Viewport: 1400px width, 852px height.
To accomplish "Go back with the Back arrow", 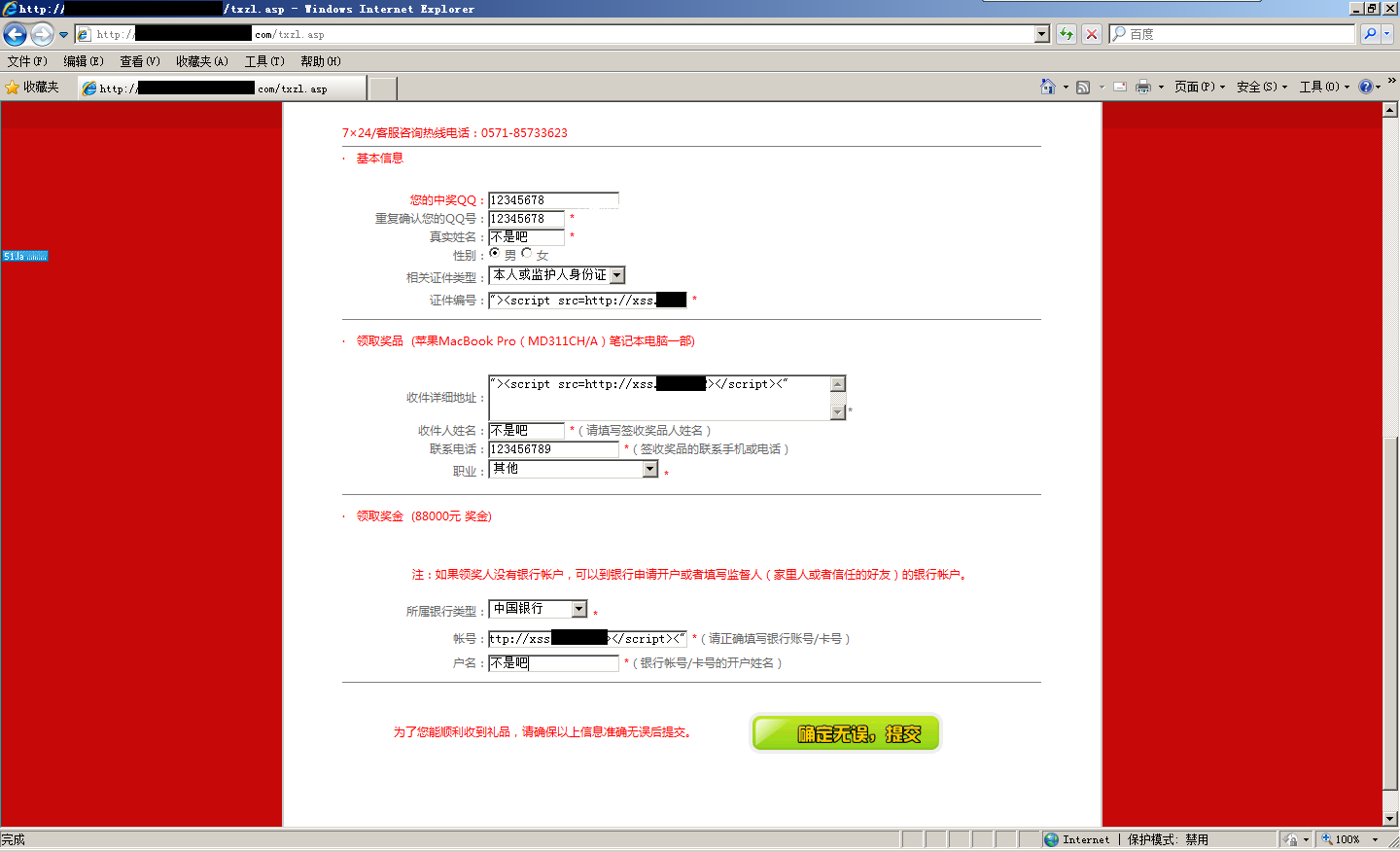I will [15, 34].
